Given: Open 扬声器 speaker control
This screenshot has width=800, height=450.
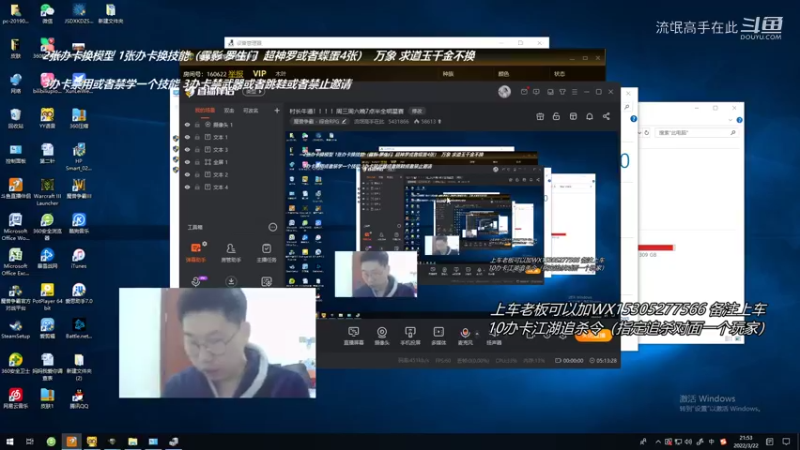Looking at the screenshot, I should point(493,336).
